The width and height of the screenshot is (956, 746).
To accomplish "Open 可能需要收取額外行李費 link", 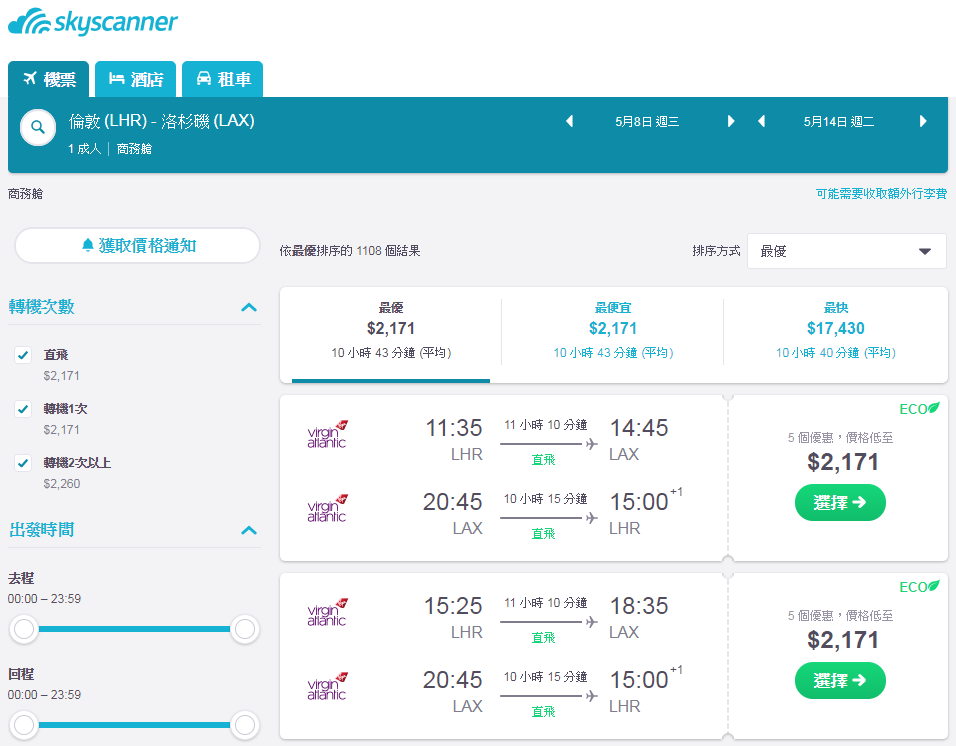I will tap(881, 194).
